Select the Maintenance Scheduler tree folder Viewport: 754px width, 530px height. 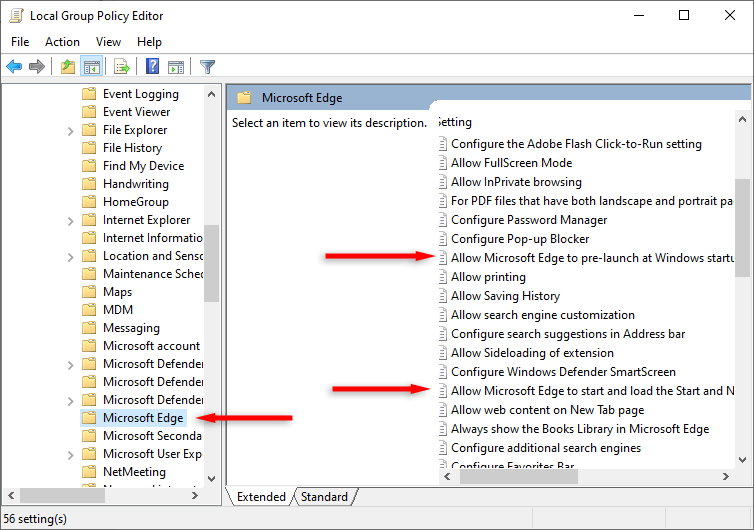tap(153, 274)
